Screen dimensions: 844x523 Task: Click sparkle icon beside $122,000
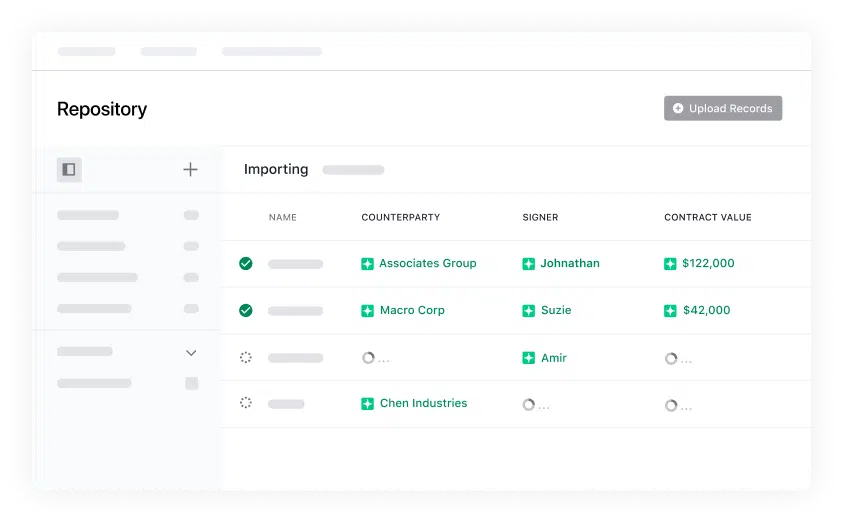(x=670, y=264)
